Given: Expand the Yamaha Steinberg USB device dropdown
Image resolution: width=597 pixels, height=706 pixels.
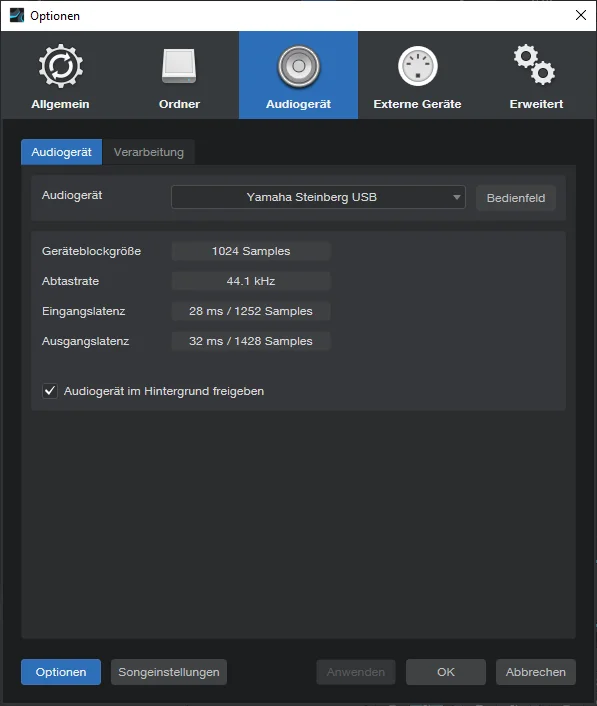Looking at the screenshot, I should click(x=318, y=197).
